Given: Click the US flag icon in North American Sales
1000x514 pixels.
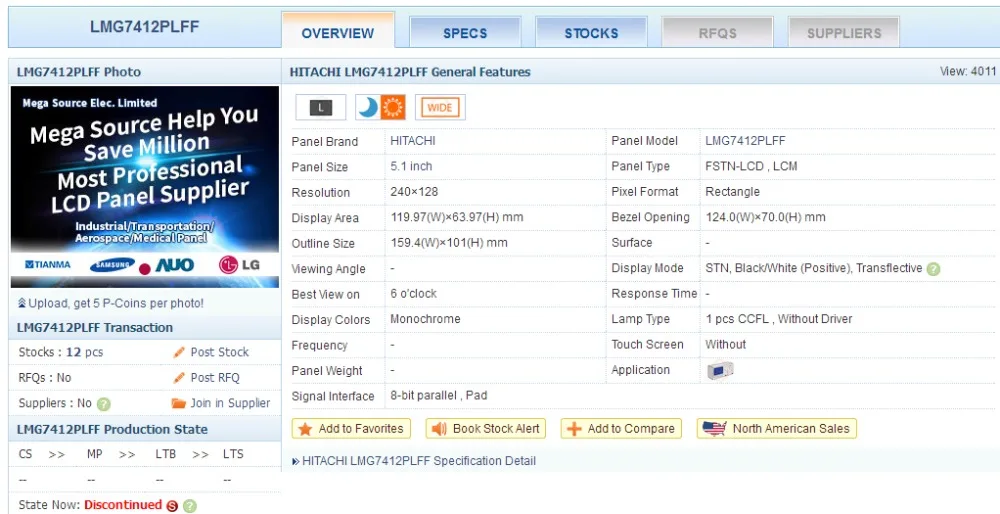Looking at the screenshot, I should click(714, 429).
